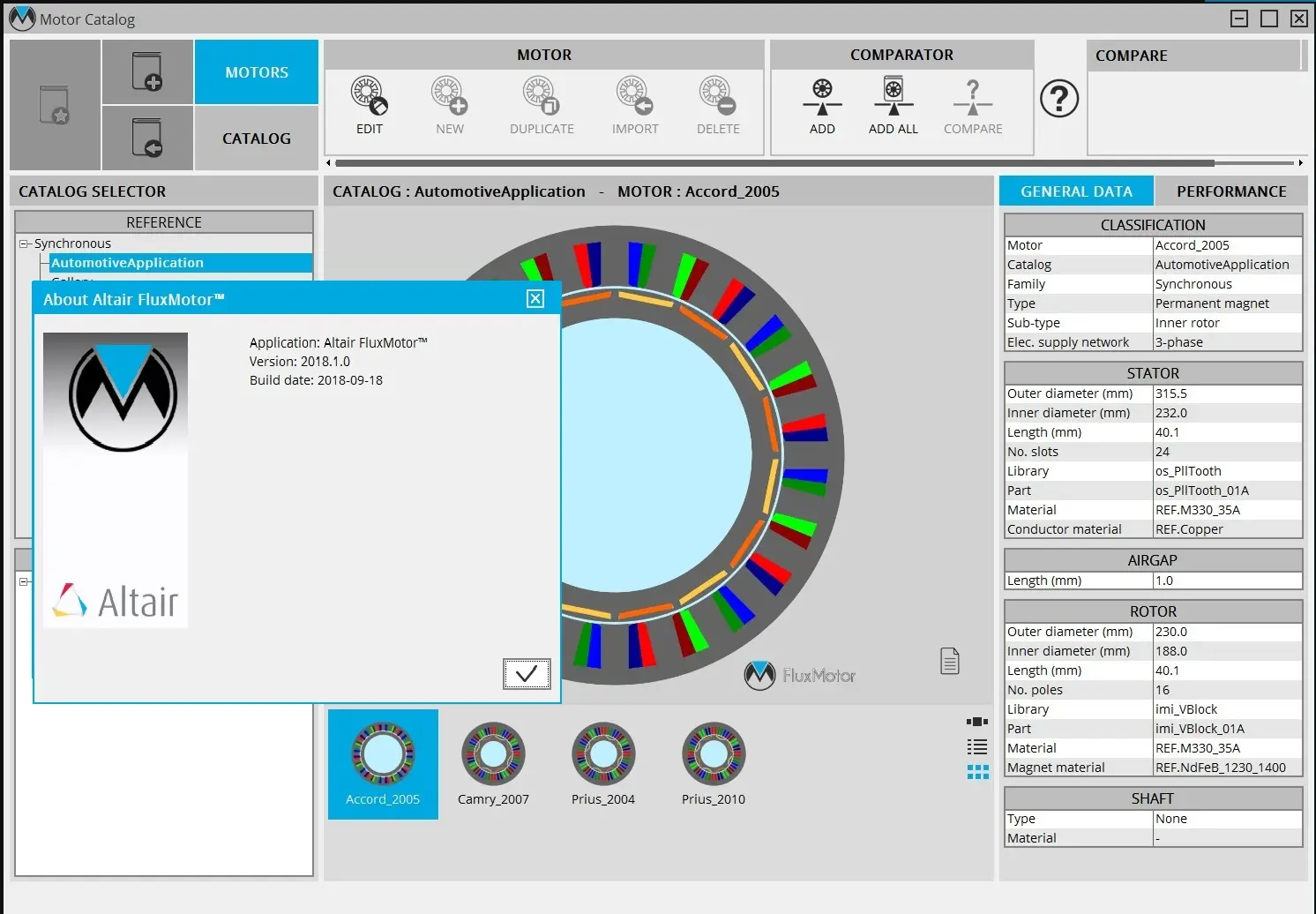Click the EDIT motor icon
The height and width of the screenshot is (914, 1316).
point(370,96)
